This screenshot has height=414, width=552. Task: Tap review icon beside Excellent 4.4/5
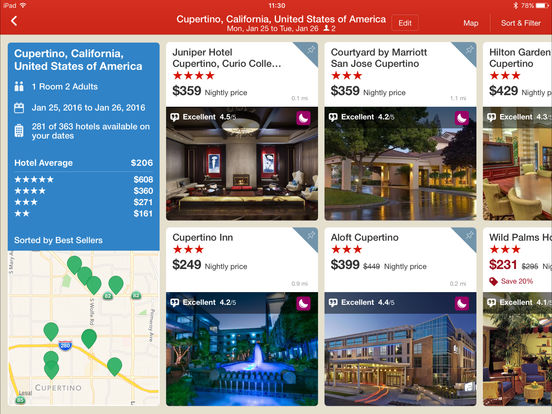point(333,303)
